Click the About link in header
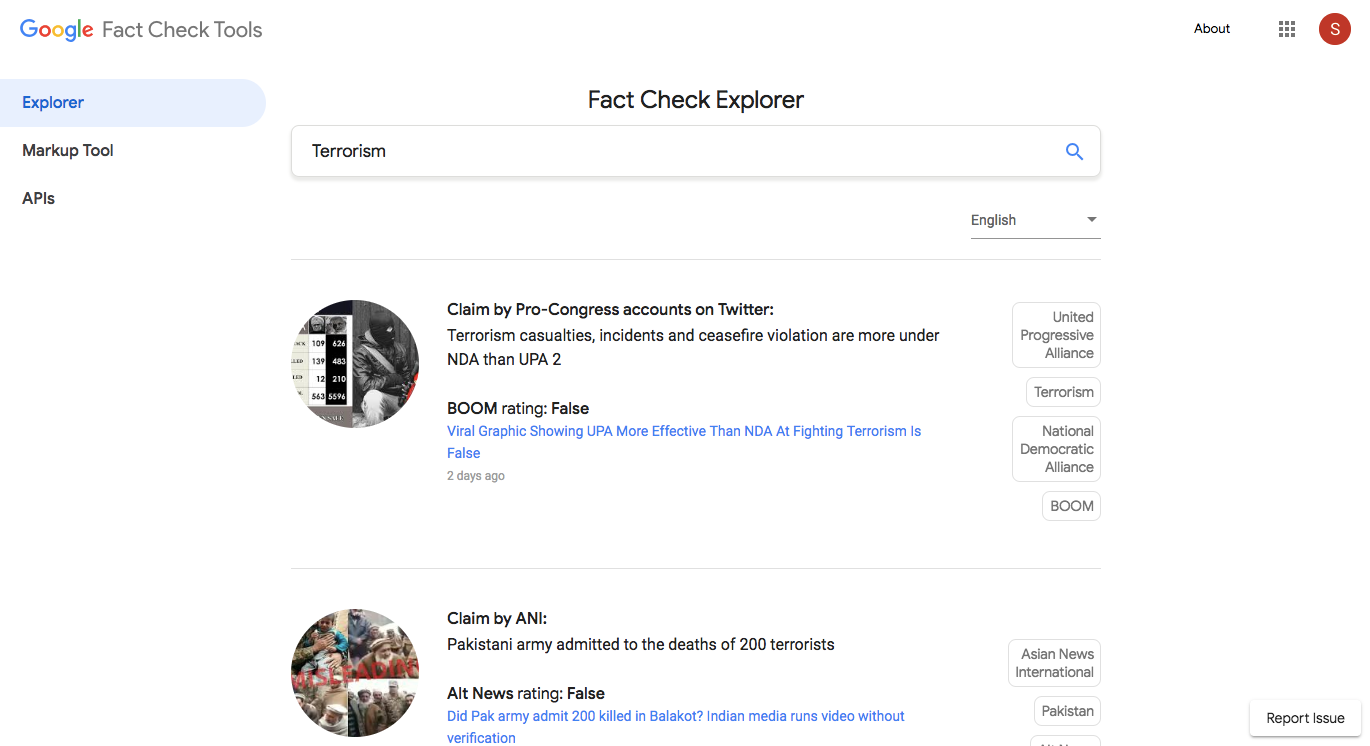Viewport: 1370px width, 746px height. click(1212, 29)
